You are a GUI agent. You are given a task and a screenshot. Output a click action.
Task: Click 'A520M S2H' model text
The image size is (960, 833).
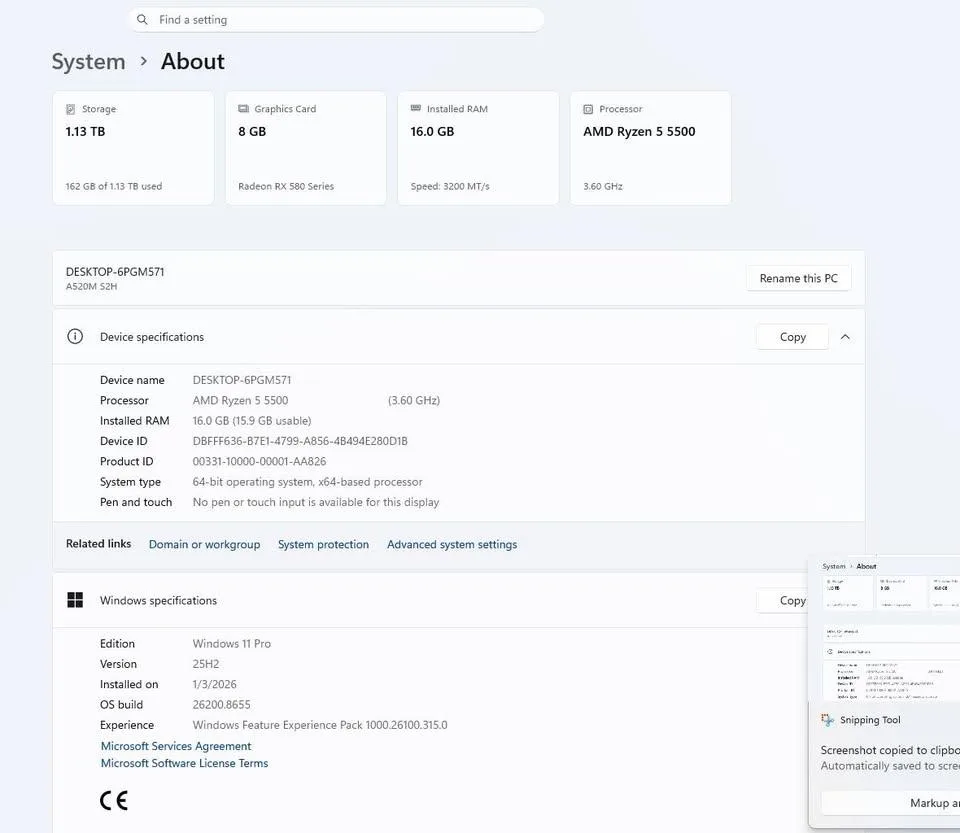91,286
